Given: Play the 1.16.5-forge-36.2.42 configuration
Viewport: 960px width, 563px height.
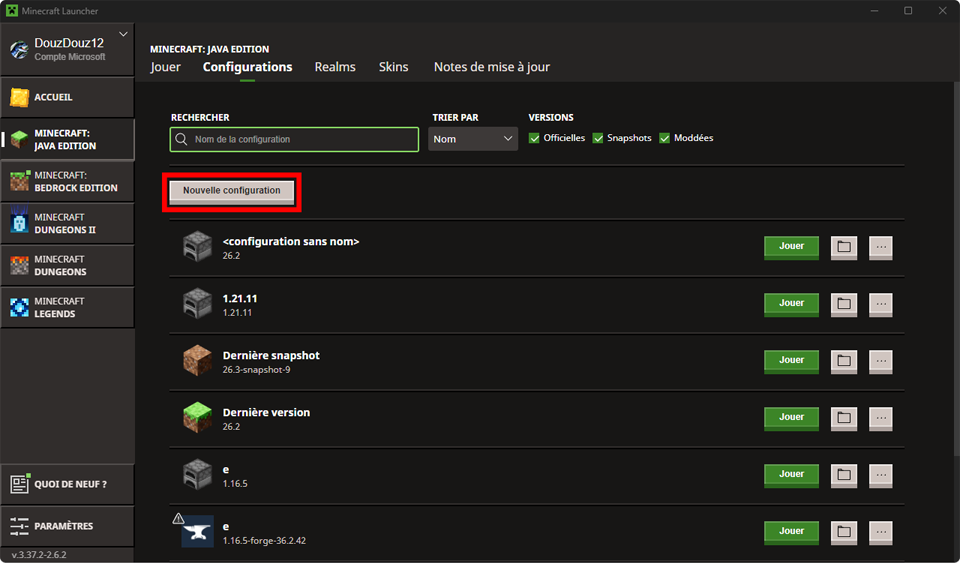Looking at the screenshot, I should coord(791,531).
